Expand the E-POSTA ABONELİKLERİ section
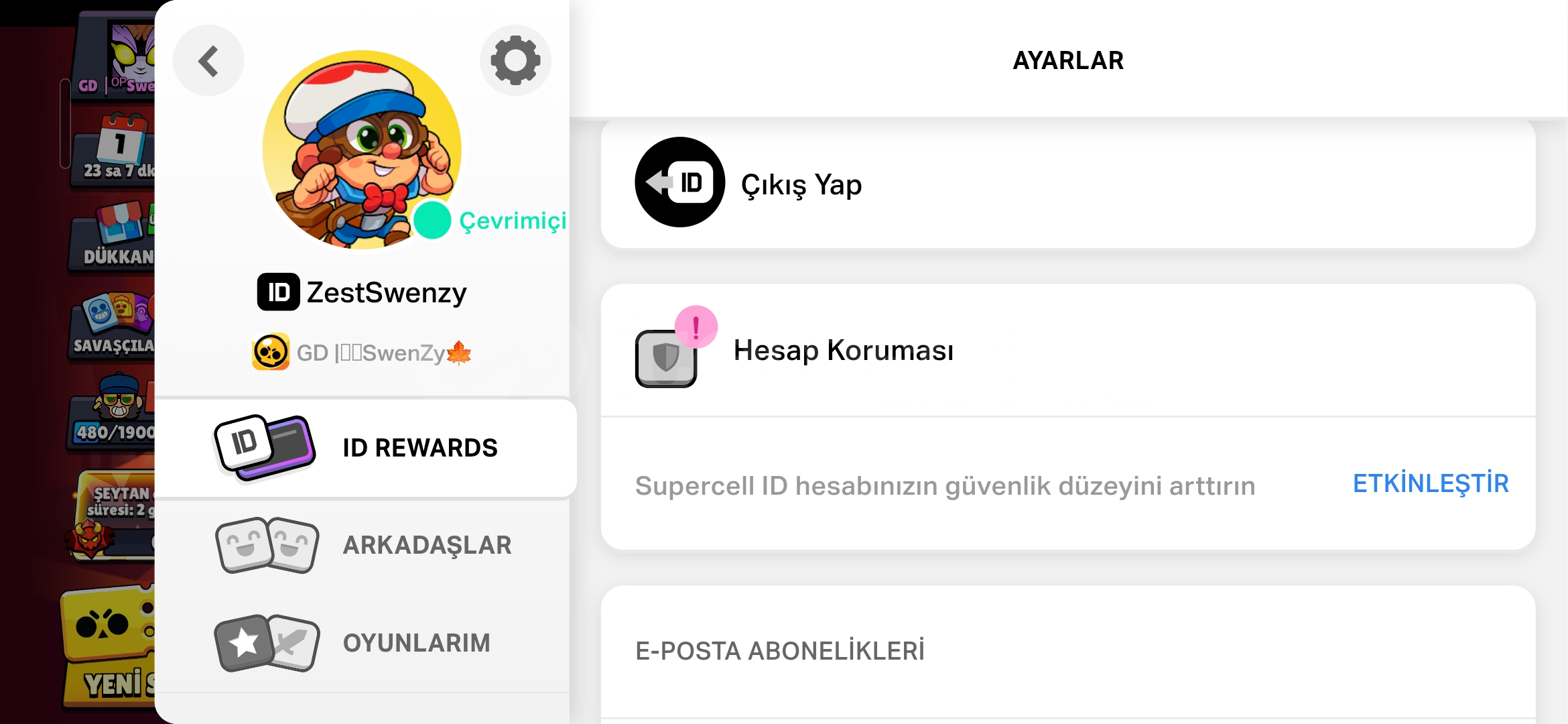Image resolution: width=1568 pixels, height=724 pixels. [1068, 651]
